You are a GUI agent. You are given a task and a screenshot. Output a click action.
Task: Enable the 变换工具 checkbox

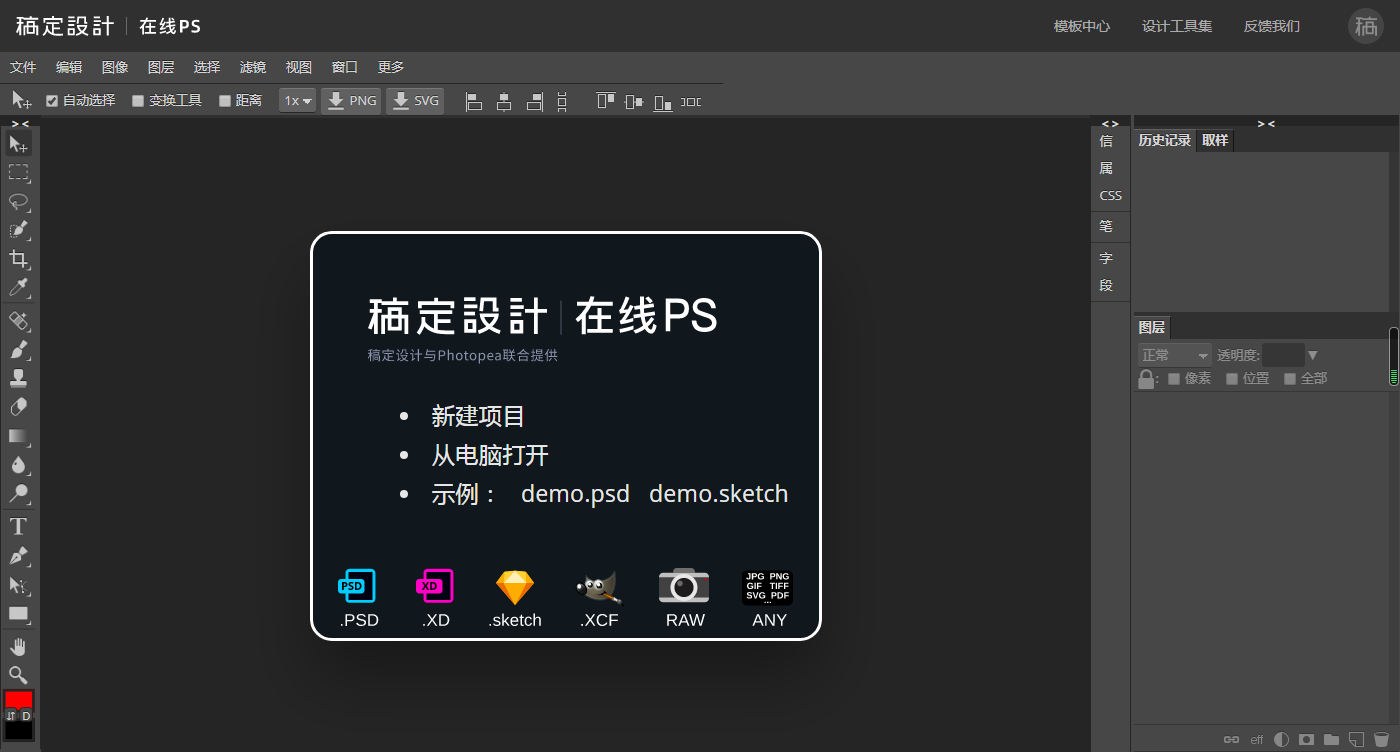tap(138, 101)
